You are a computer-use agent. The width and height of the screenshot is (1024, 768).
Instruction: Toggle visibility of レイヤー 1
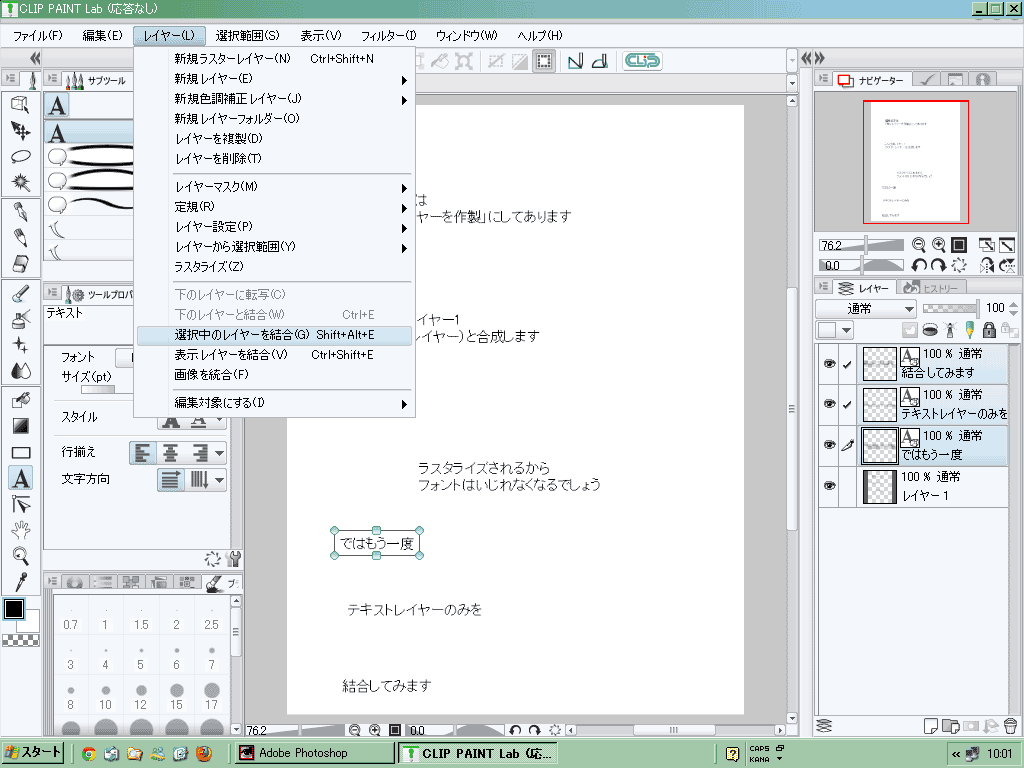[828, 486]
